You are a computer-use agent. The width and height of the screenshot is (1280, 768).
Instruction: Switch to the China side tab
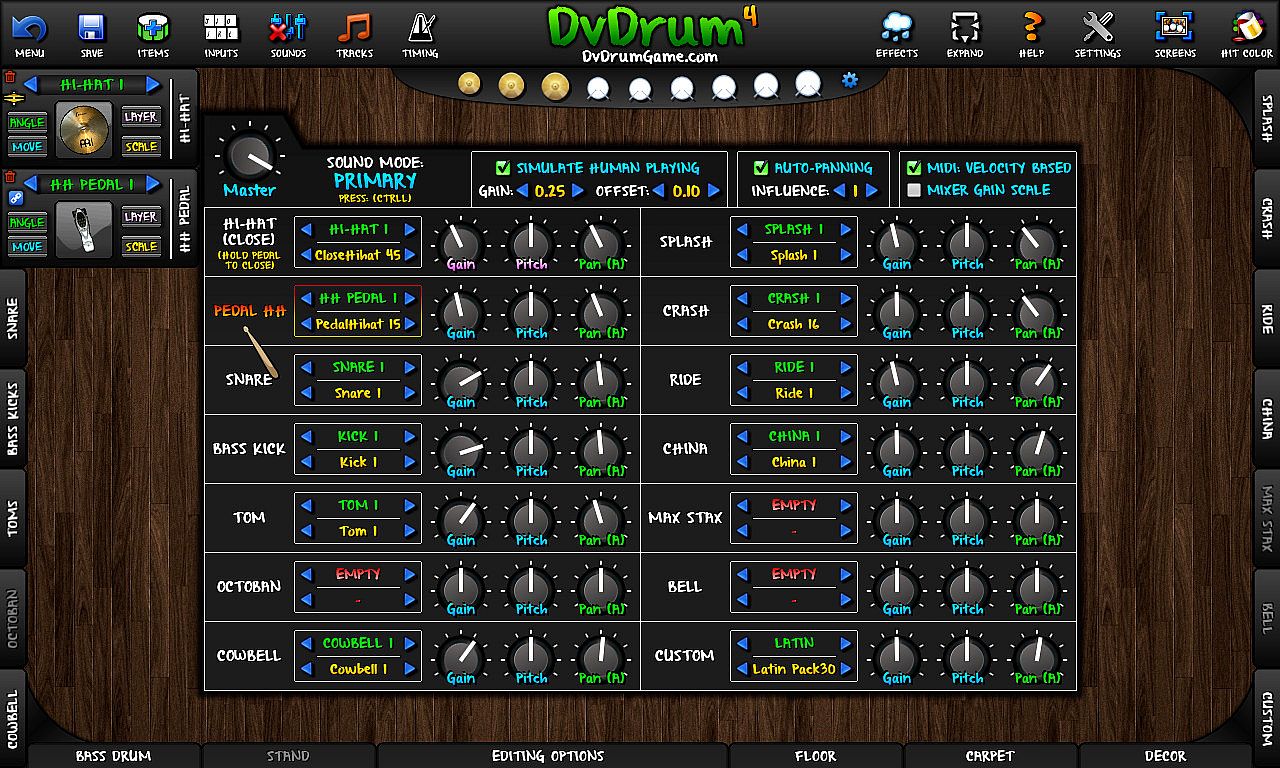1267,419
